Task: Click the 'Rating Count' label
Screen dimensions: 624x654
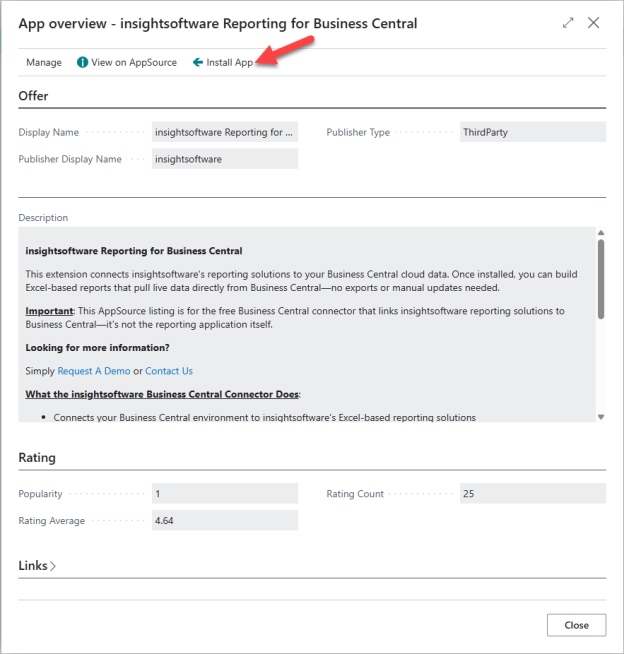Action: pos(355,494)
